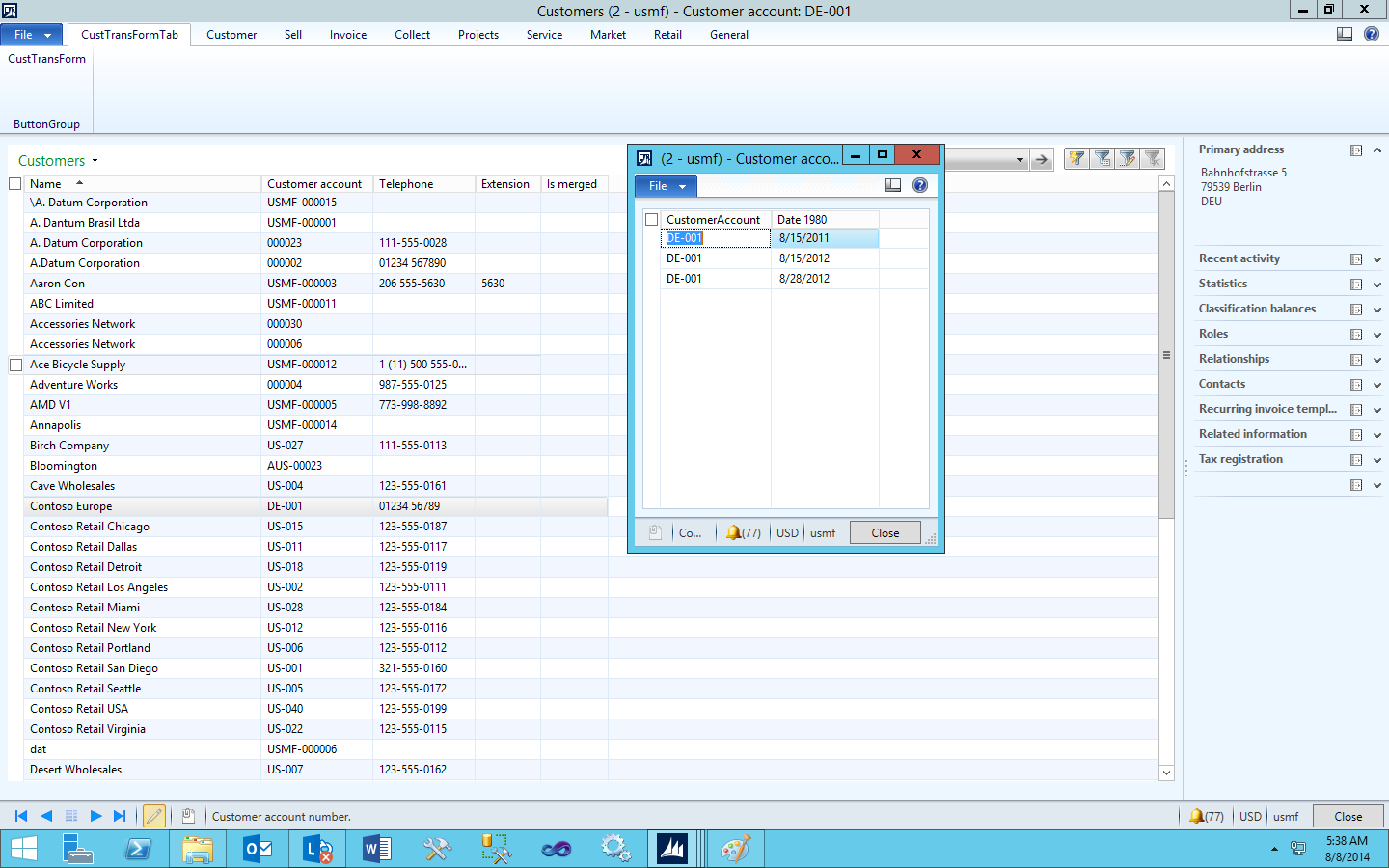Image resolution: width=1389 pixels, height=868 pixels.
Task: Open Word from taskbar
Action: 377,849
